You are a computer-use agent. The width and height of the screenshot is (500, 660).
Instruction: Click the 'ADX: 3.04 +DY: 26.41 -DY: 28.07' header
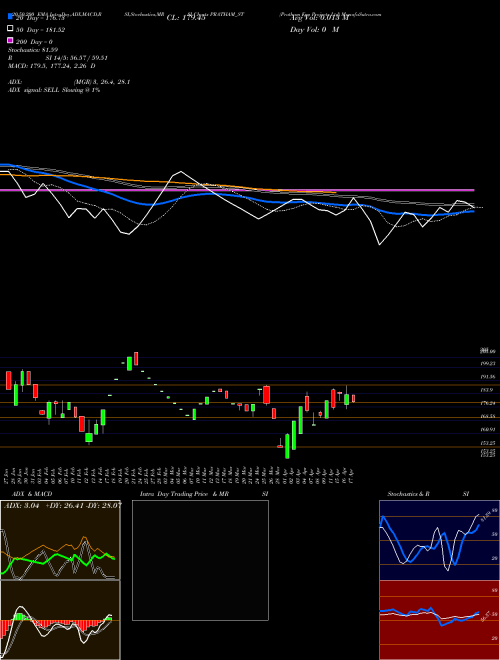click(x=62, y=506)
